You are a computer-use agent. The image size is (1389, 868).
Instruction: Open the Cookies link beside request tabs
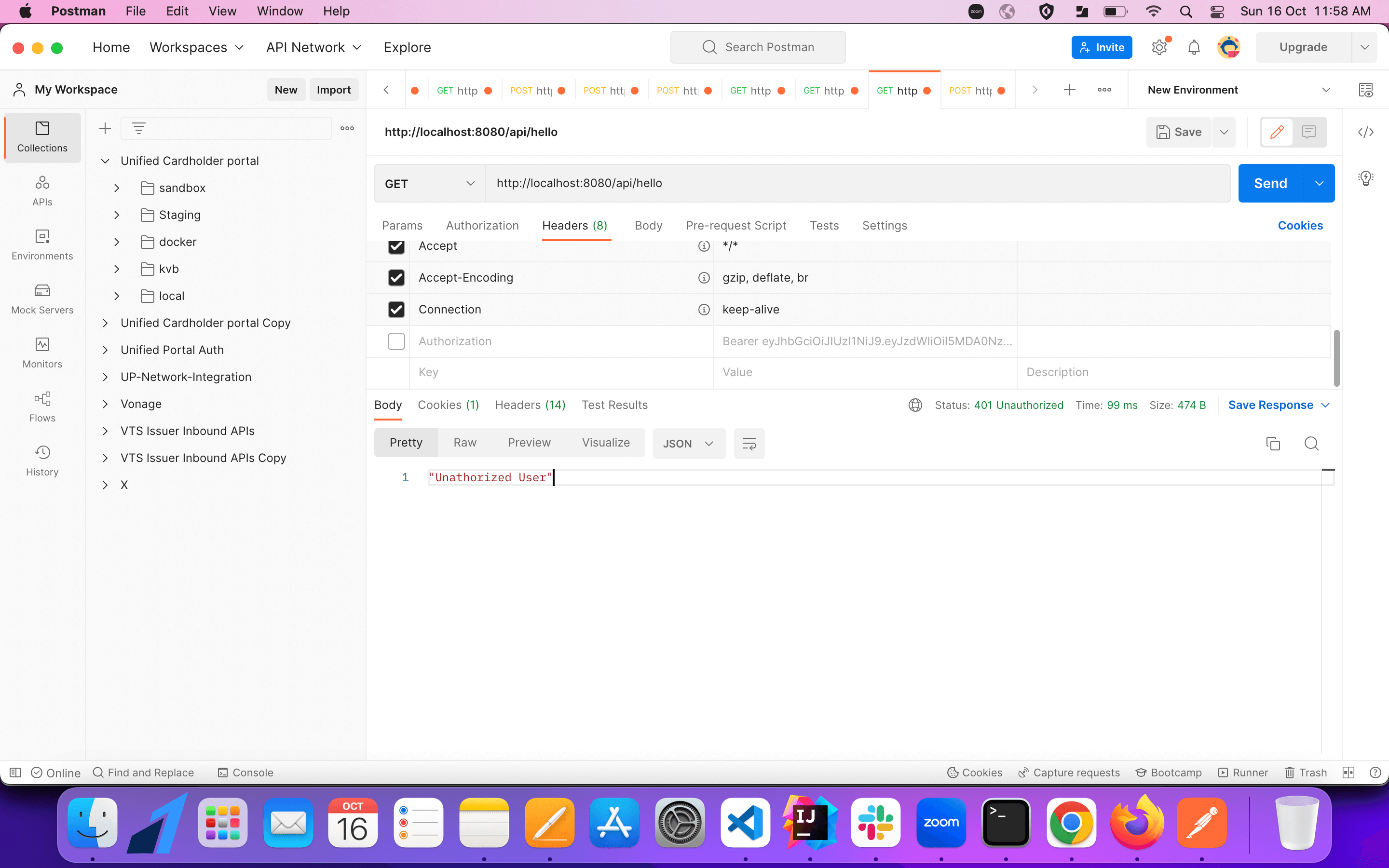tap(1300, 226)
